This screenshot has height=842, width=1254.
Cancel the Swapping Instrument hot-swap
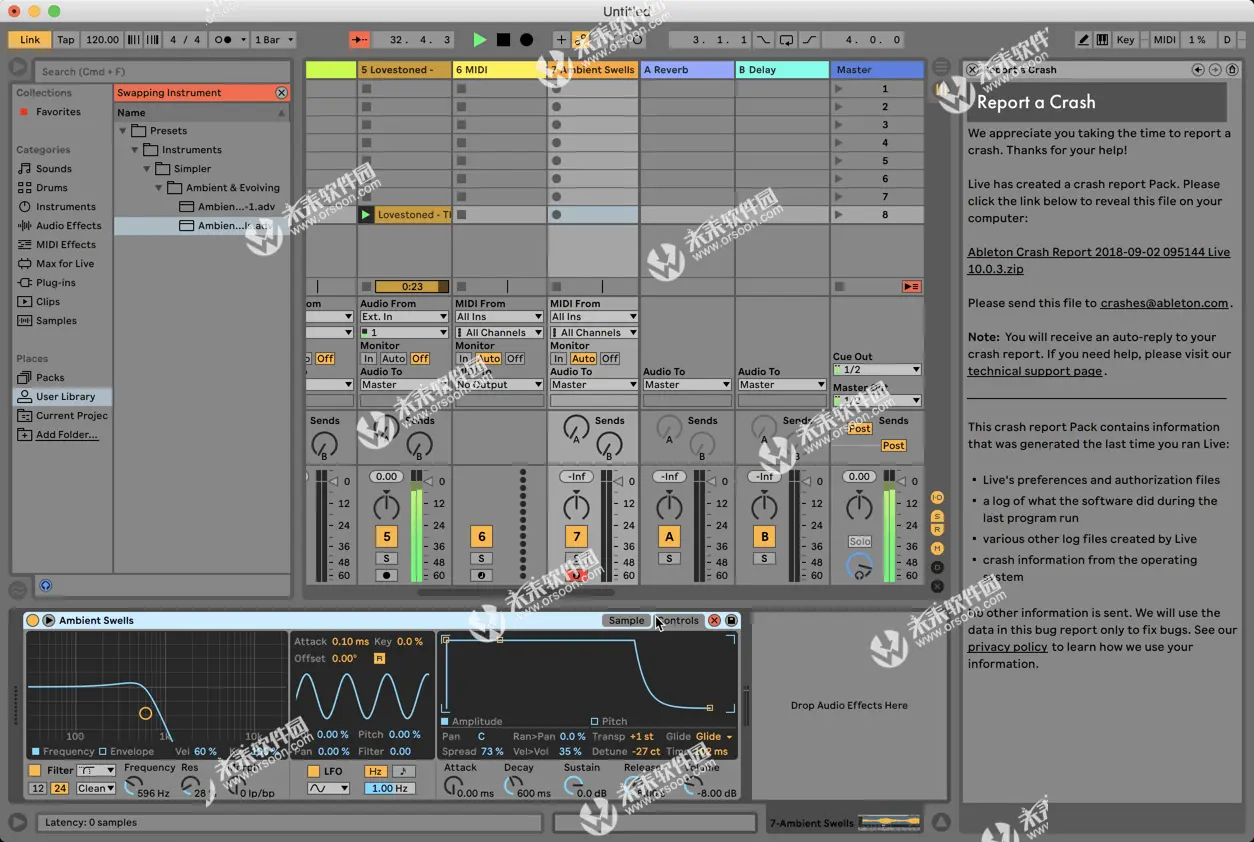tap(282, 92)
